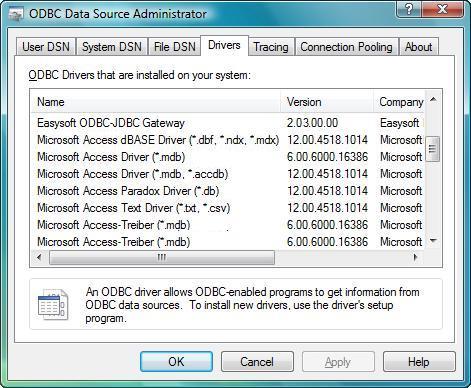
Task: Sort drivers by the Version column header
Action: 327,102
